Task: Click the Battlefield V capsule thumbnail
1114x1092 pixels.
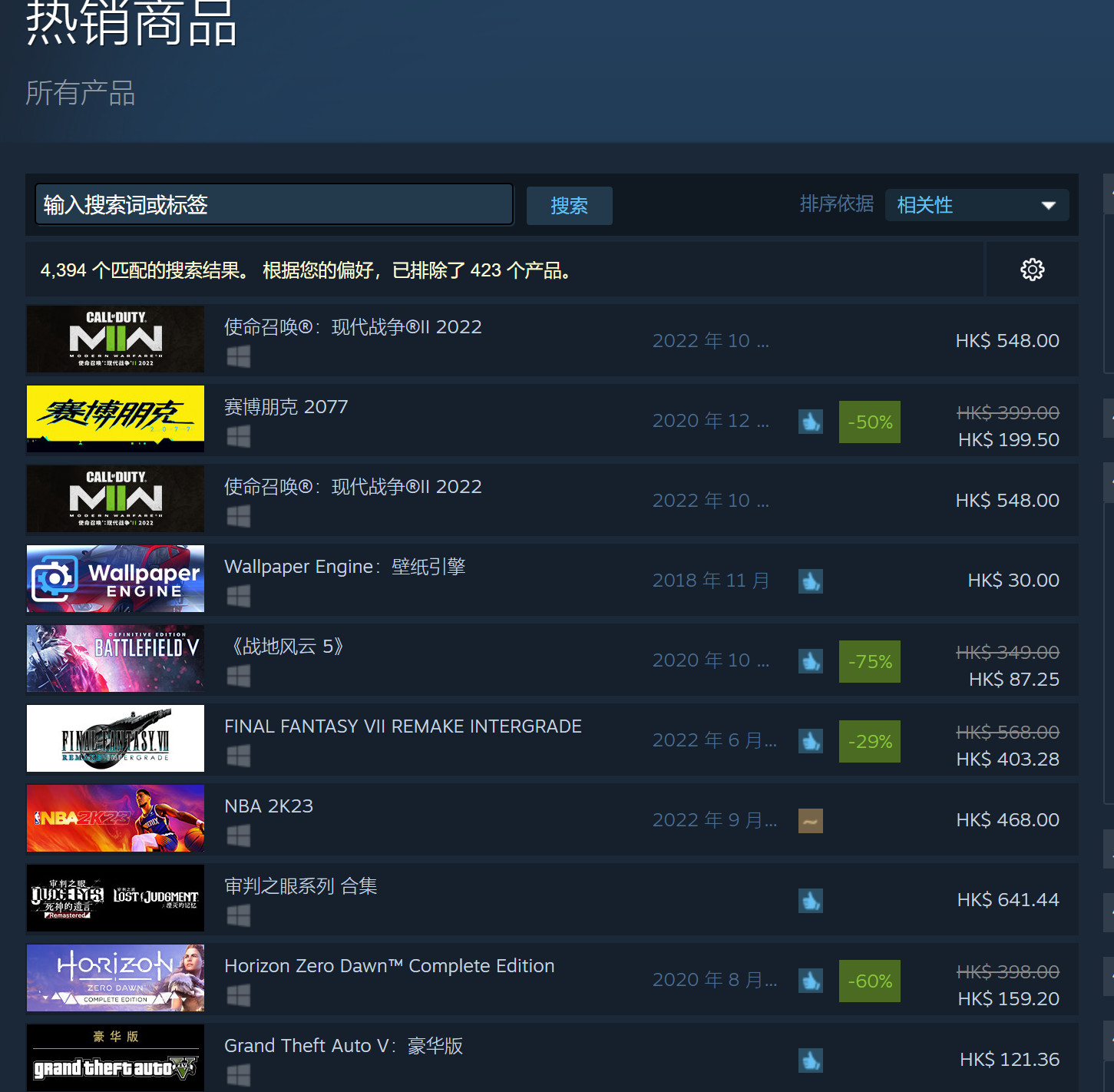Action: 116,659
